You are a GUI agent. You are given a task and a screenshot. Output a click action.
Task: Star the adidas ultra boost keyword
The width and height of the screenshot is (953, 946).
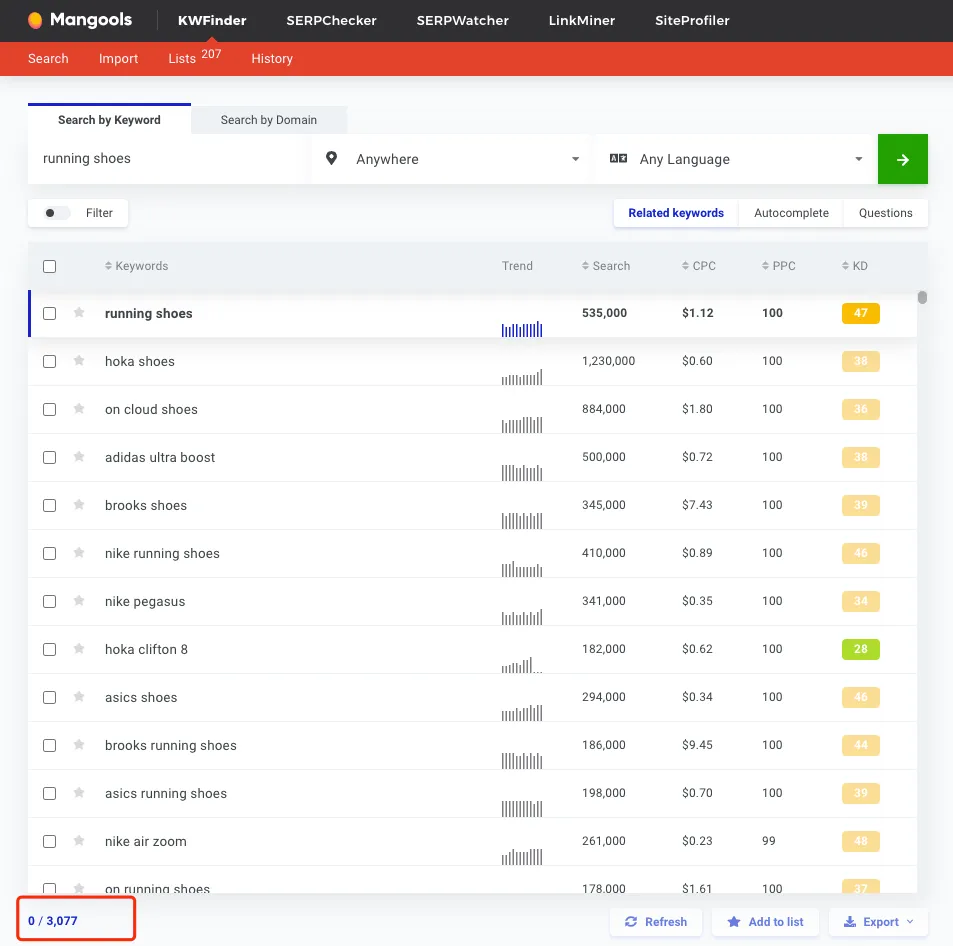click(79, 457)
